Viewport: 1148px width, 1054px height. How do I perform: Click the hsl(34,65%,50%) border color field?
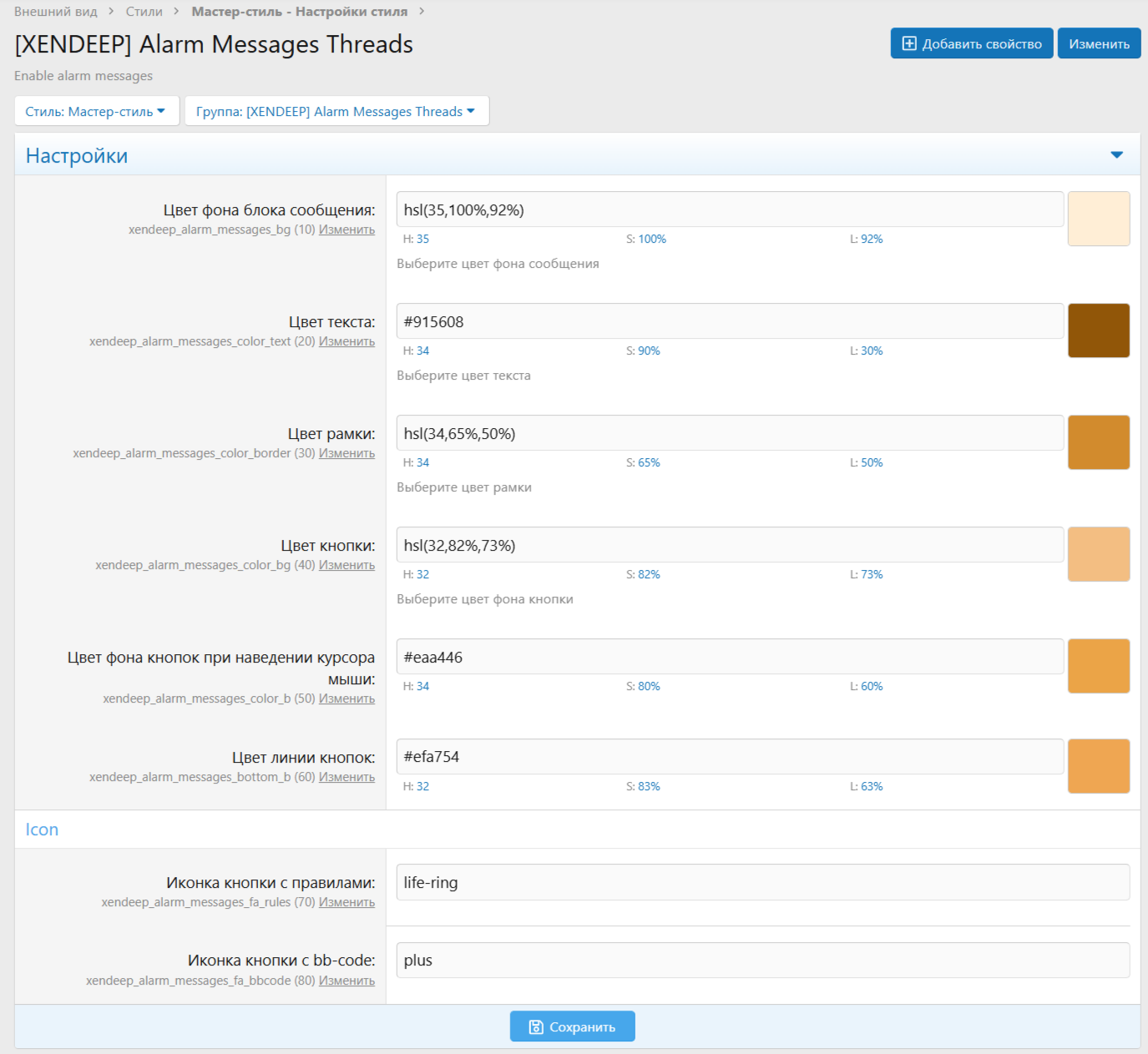pyautogui.click(x=730, y=434)
